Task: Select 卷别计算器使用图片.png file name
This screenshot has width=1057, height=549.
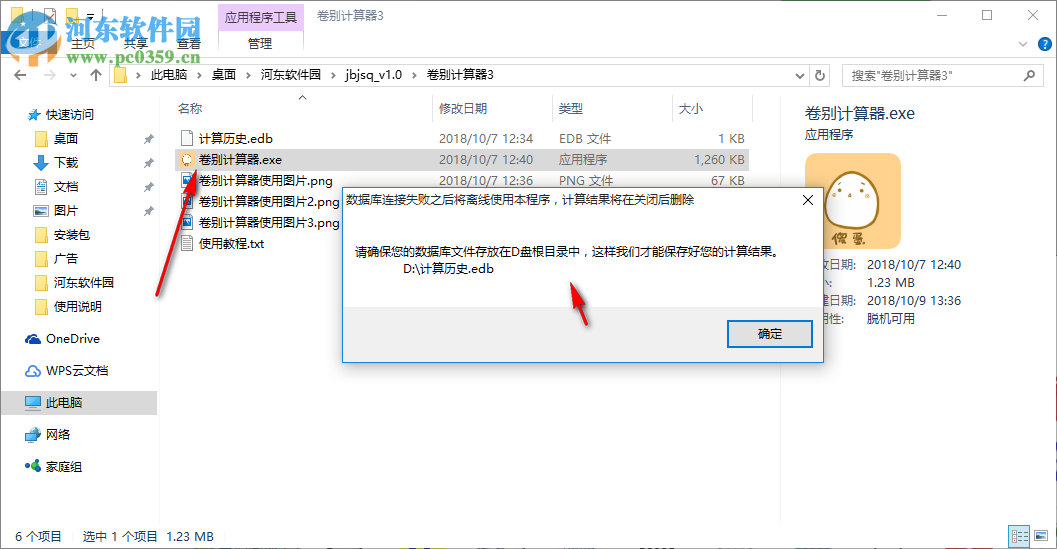Action: 266,181
